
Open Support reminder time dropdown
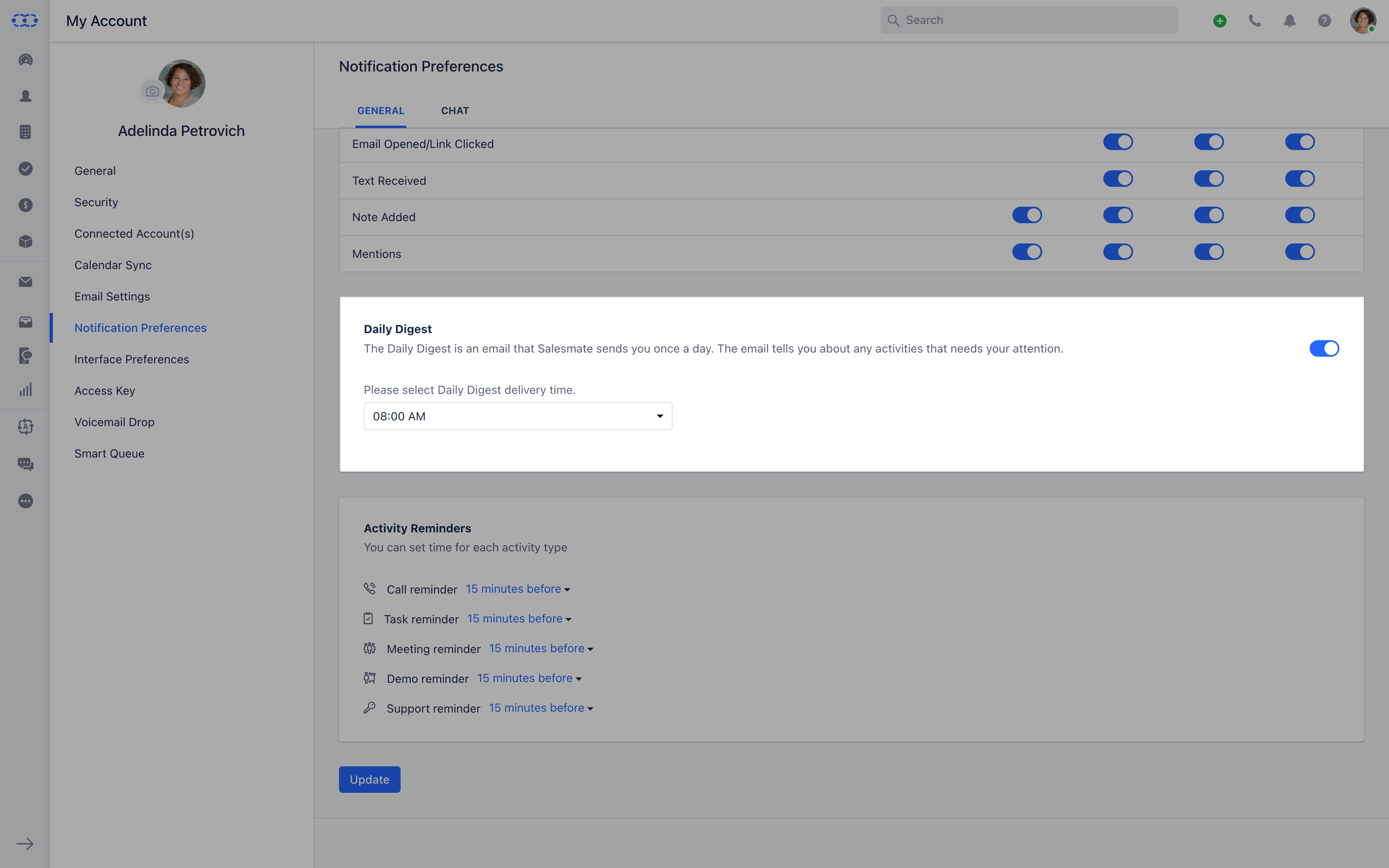pyautogui.click(x=541, y=708)
